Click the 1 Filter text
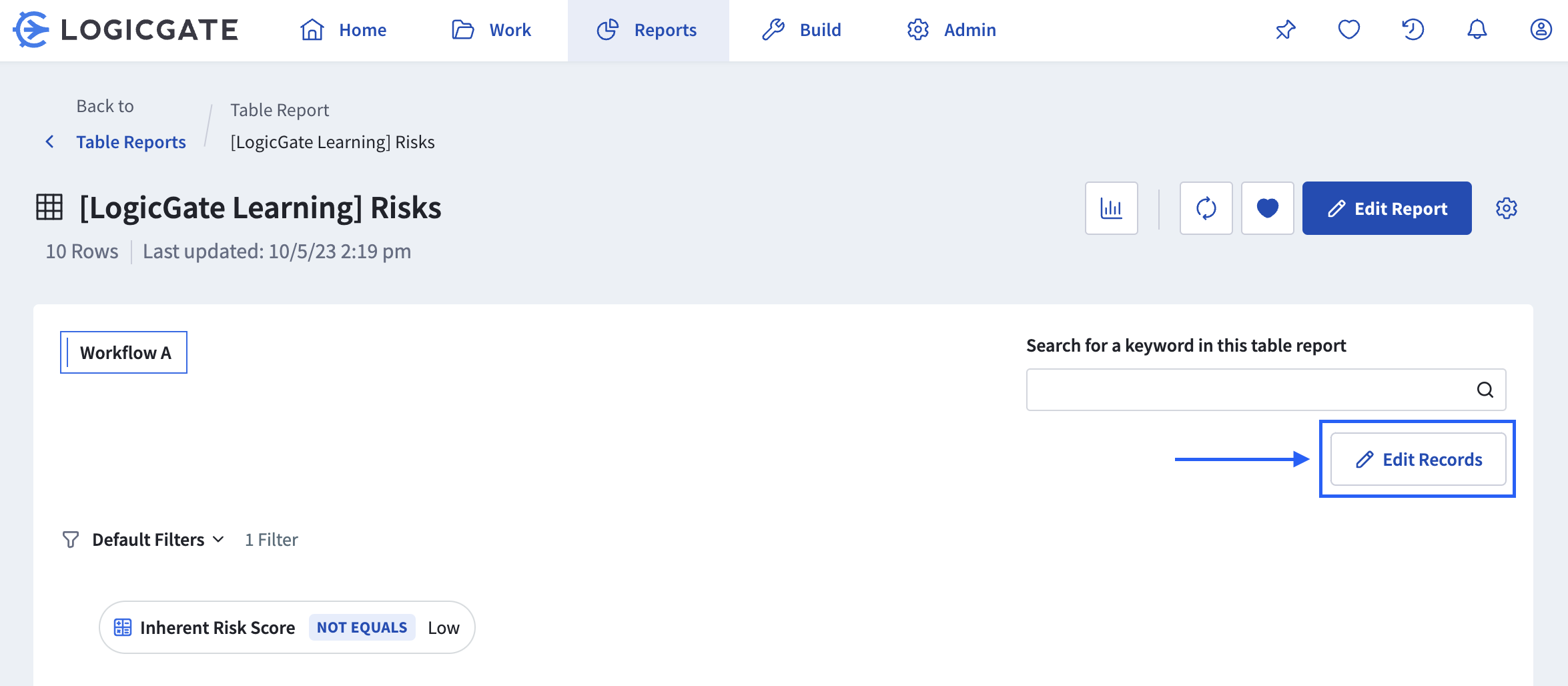This screenshot has height=686, width=1568. click(x=271, y=539)
